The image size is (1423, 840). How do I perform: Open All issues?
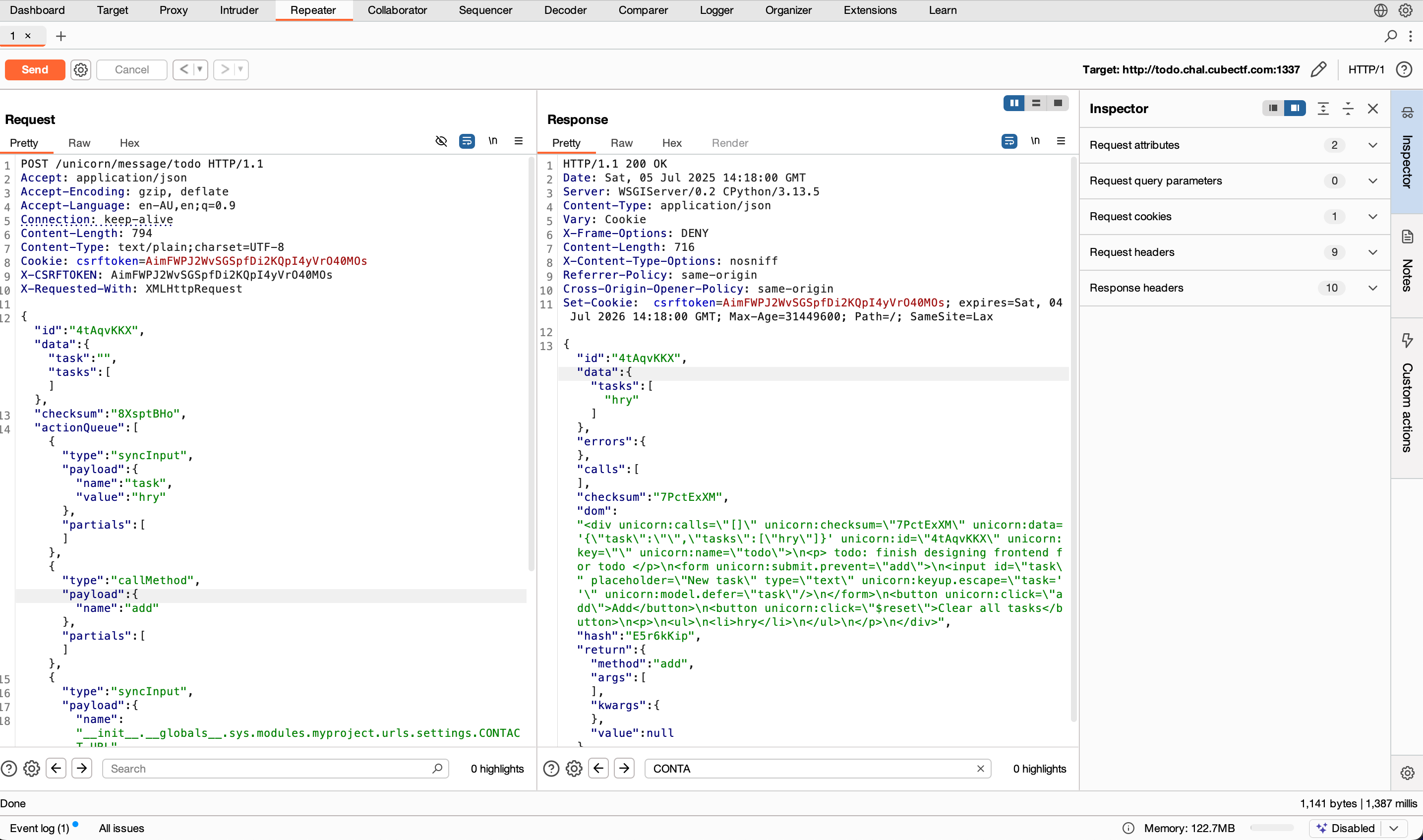(x=121, y=828)
